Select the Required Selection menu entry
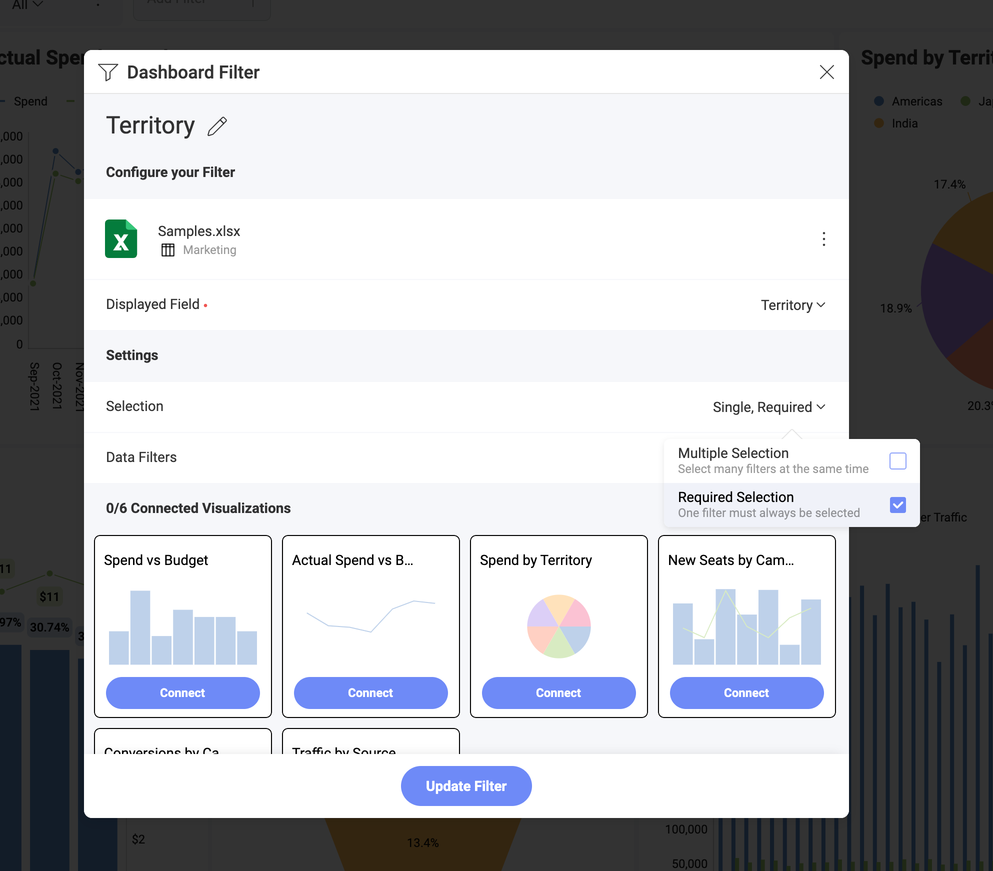Screen dimensions: 993x871 pyautogui.click(x=792, y=505)
